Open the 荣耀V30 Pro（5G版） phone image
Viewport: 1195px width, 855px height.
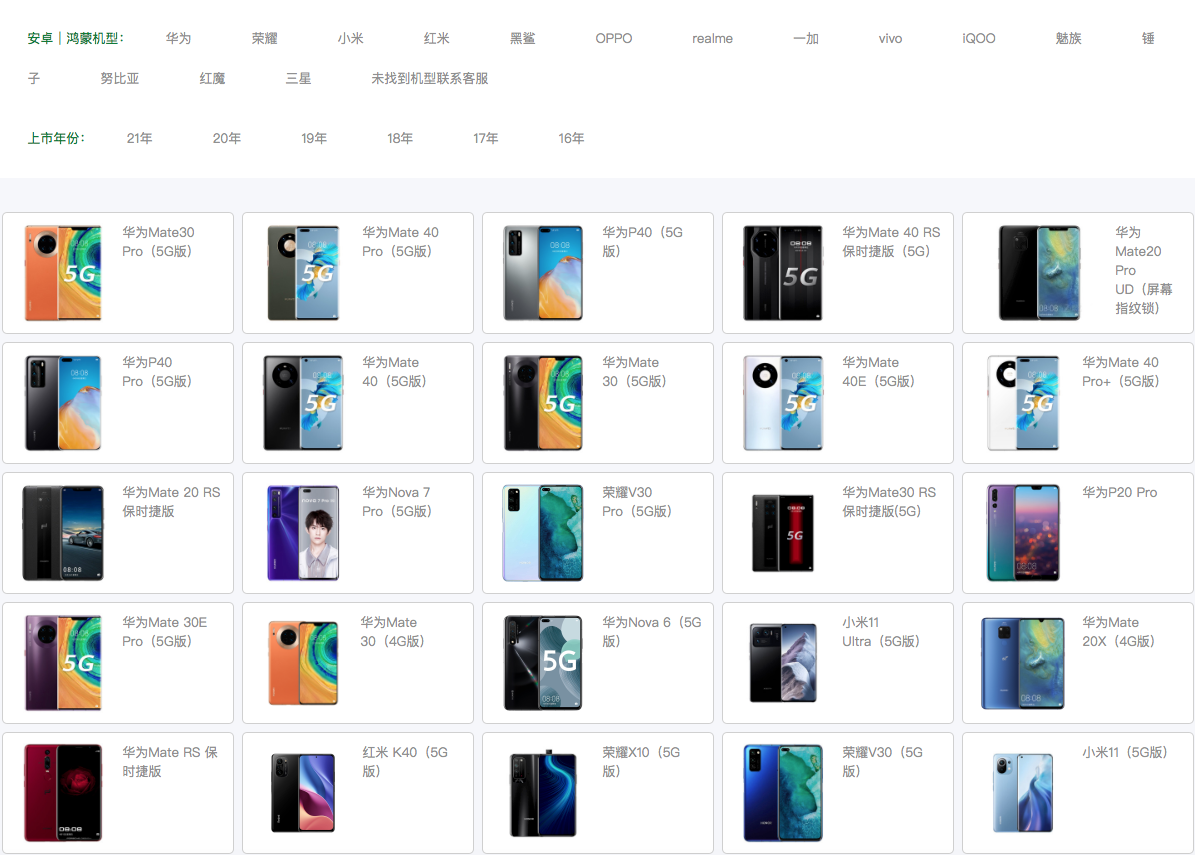[x=543, y=533]
